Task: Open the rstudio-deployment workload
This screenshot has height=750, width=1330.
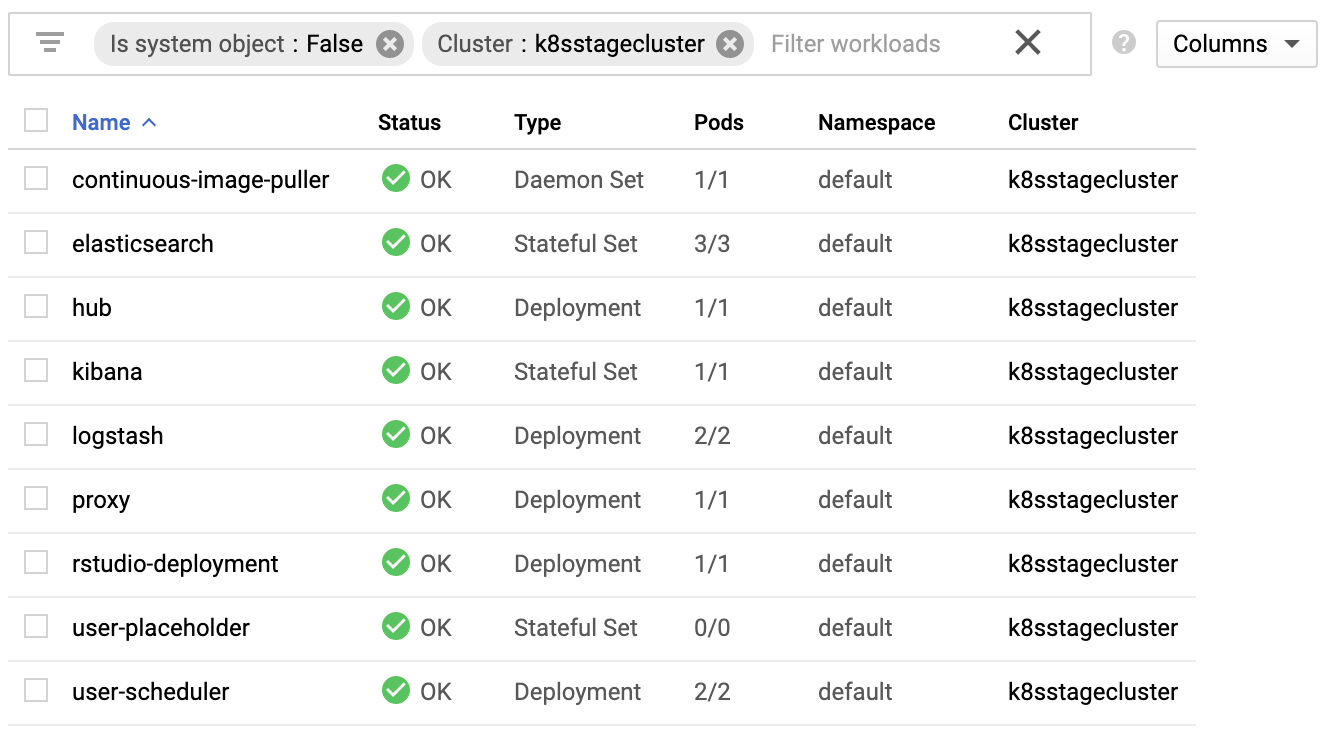Action: click(x=175, y=564)
